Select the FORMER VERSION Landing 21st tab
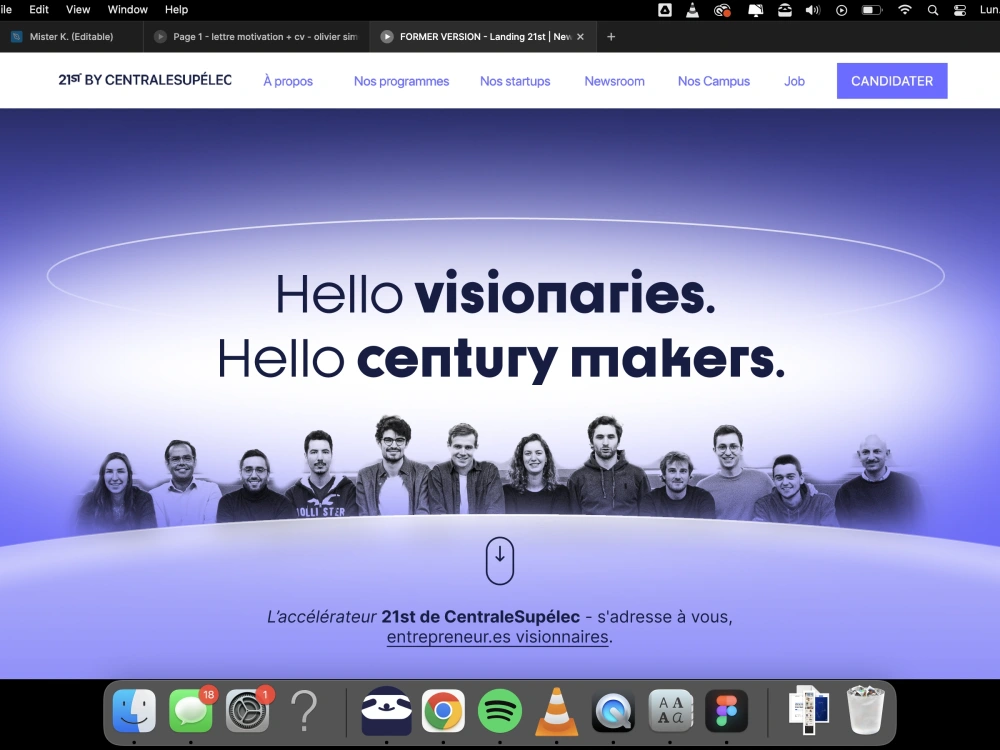This screenshot has width=1000, height=750. [483, 37]
